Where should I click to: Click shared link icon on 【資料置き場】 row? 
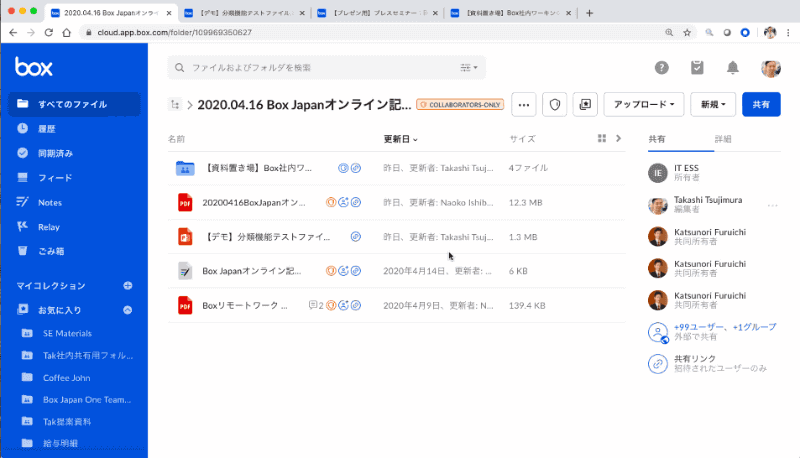coord(356,168)
